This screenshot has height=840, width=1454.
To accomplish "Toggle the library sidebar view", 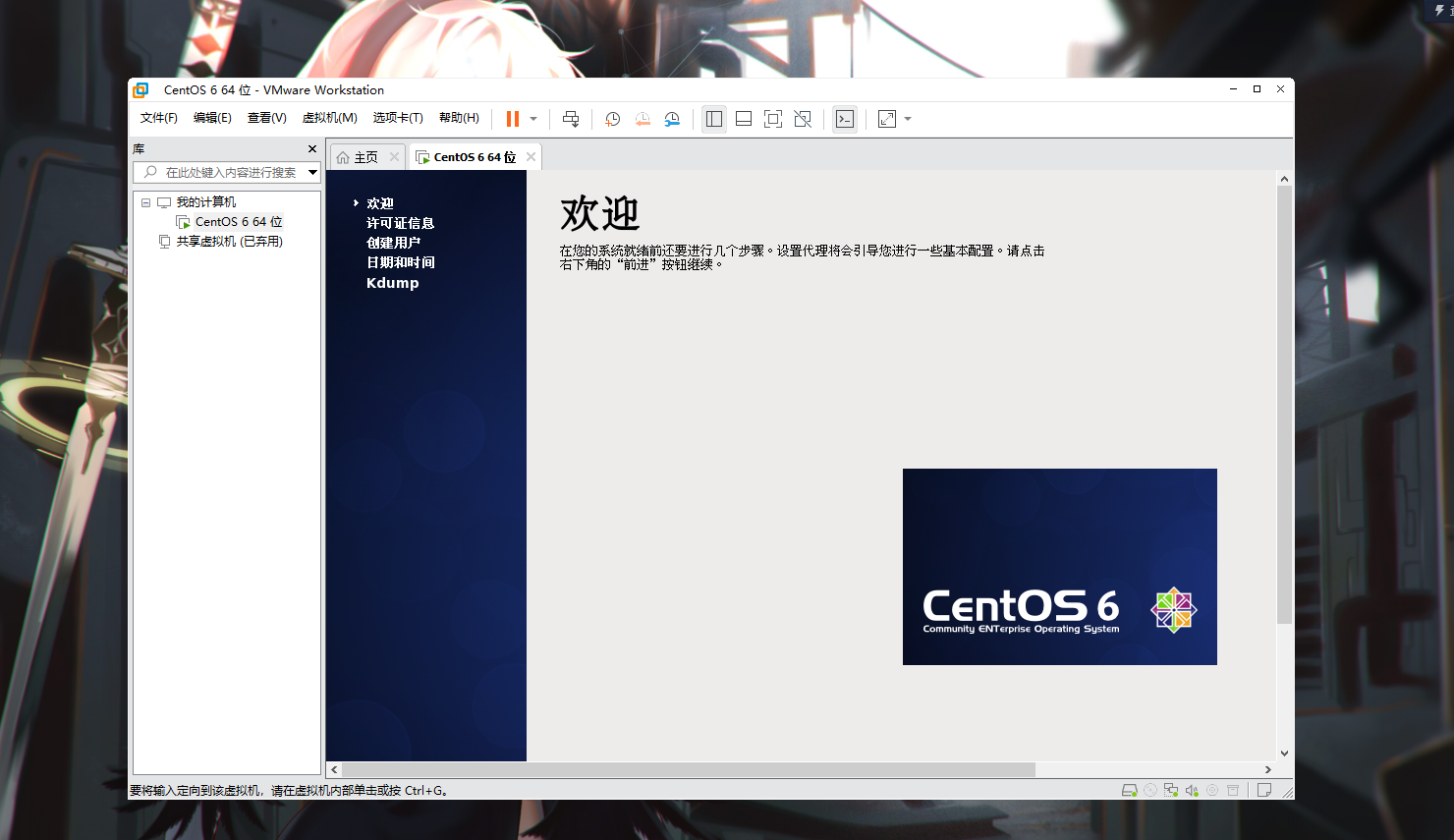I will click(714, 119).
